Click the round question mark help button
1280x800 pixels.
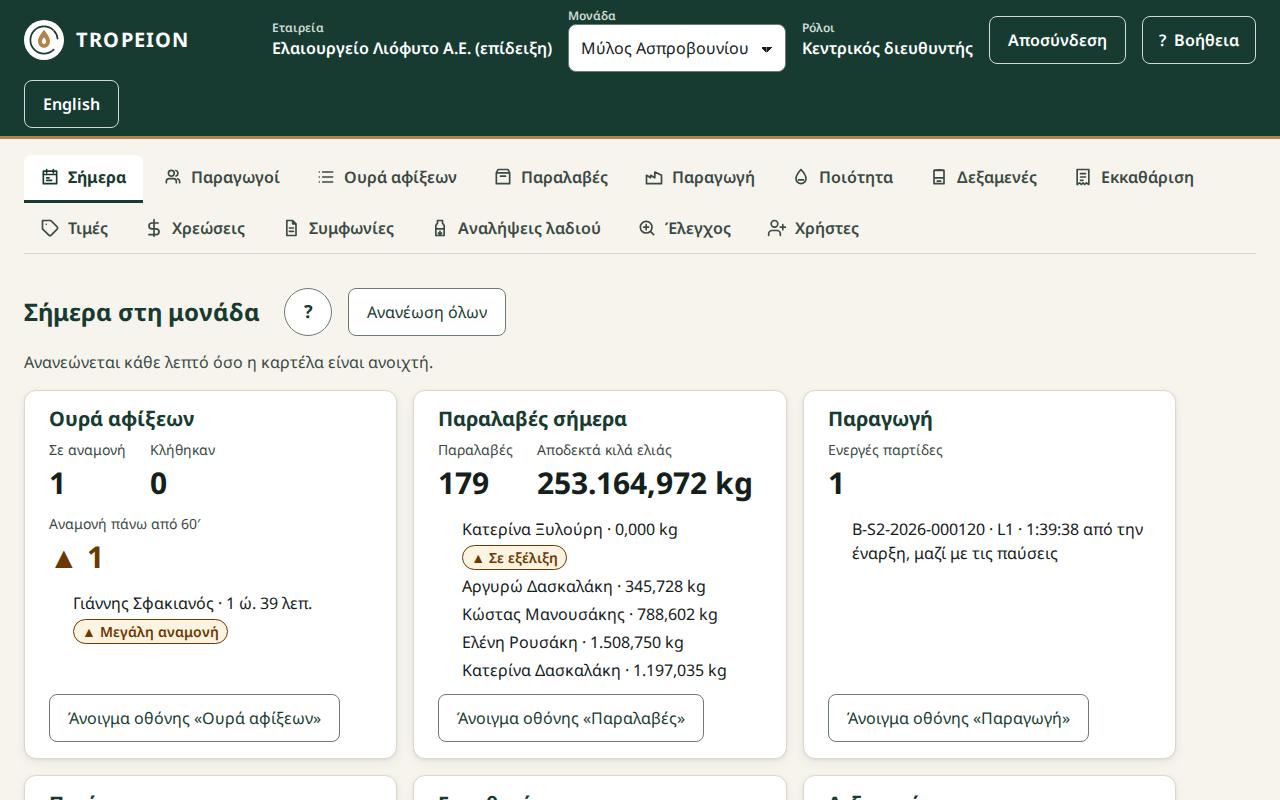(308, 312)
